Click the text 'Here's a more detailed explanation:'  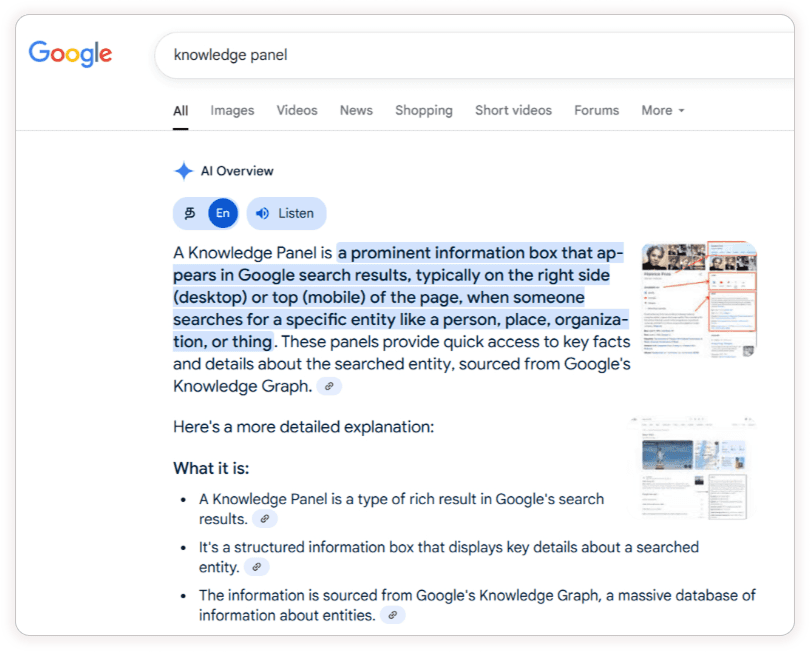tap(304, 427)
